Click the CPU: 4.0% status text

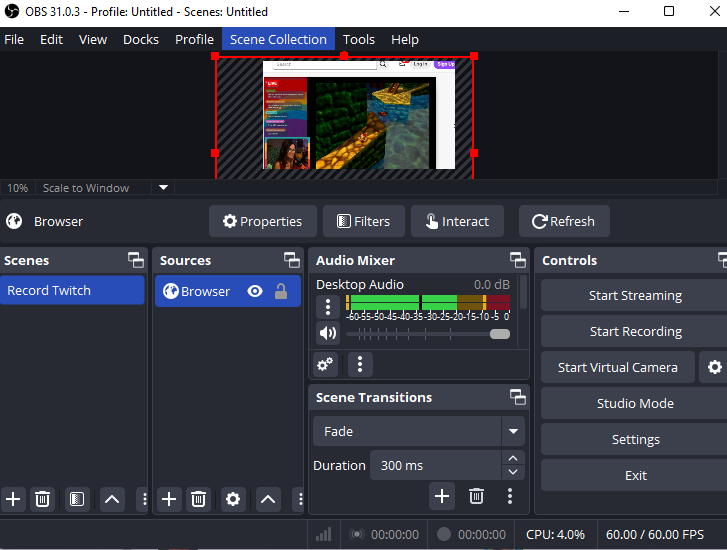coord(555,534)
